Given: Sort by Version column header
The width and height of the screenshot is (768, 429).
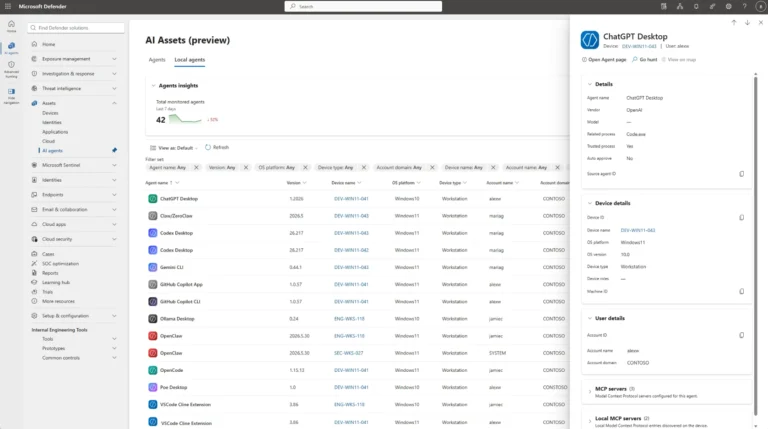Looking at the screenshot, I should (296, 183).
